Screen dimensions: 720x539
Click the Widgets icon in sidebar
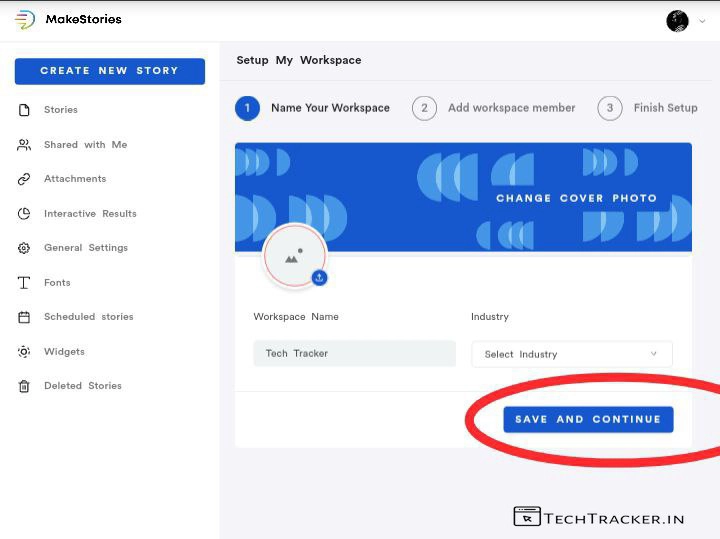point(24,352)
